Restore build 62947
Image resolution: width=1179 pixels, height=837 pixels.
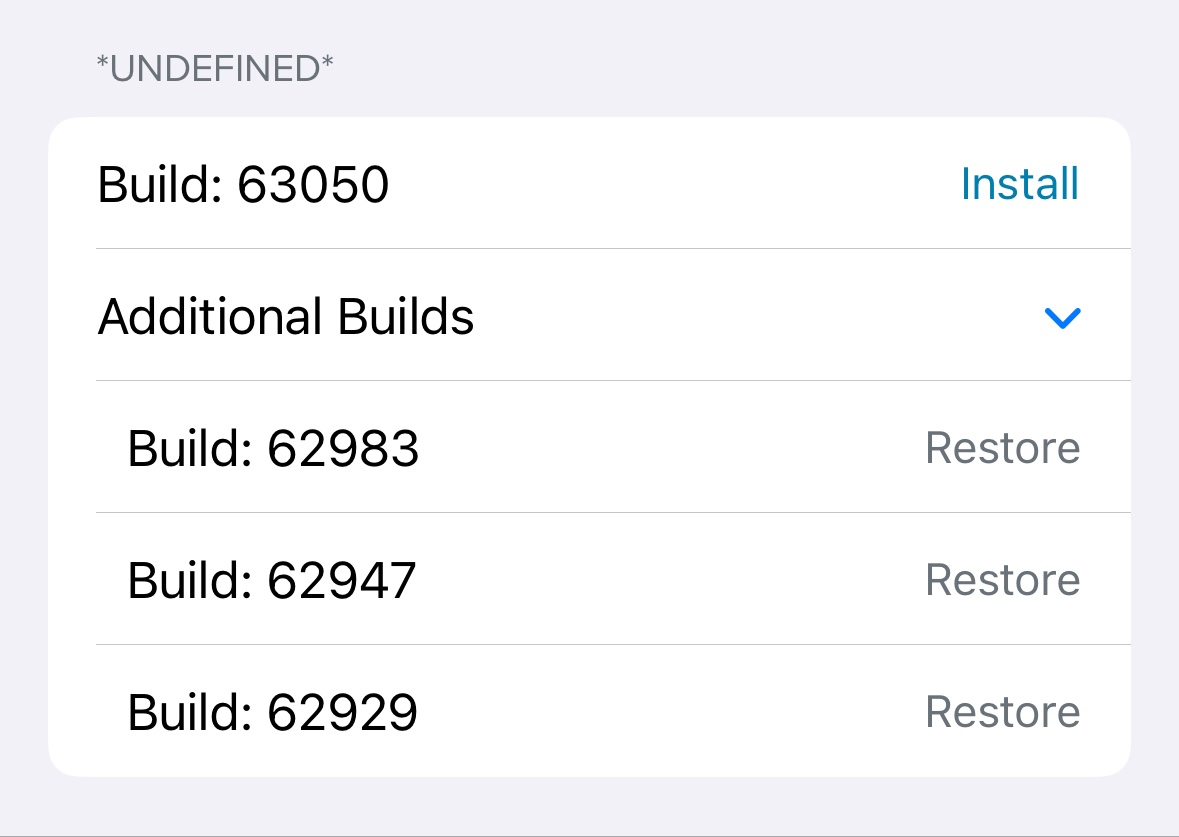point(1002,580)
